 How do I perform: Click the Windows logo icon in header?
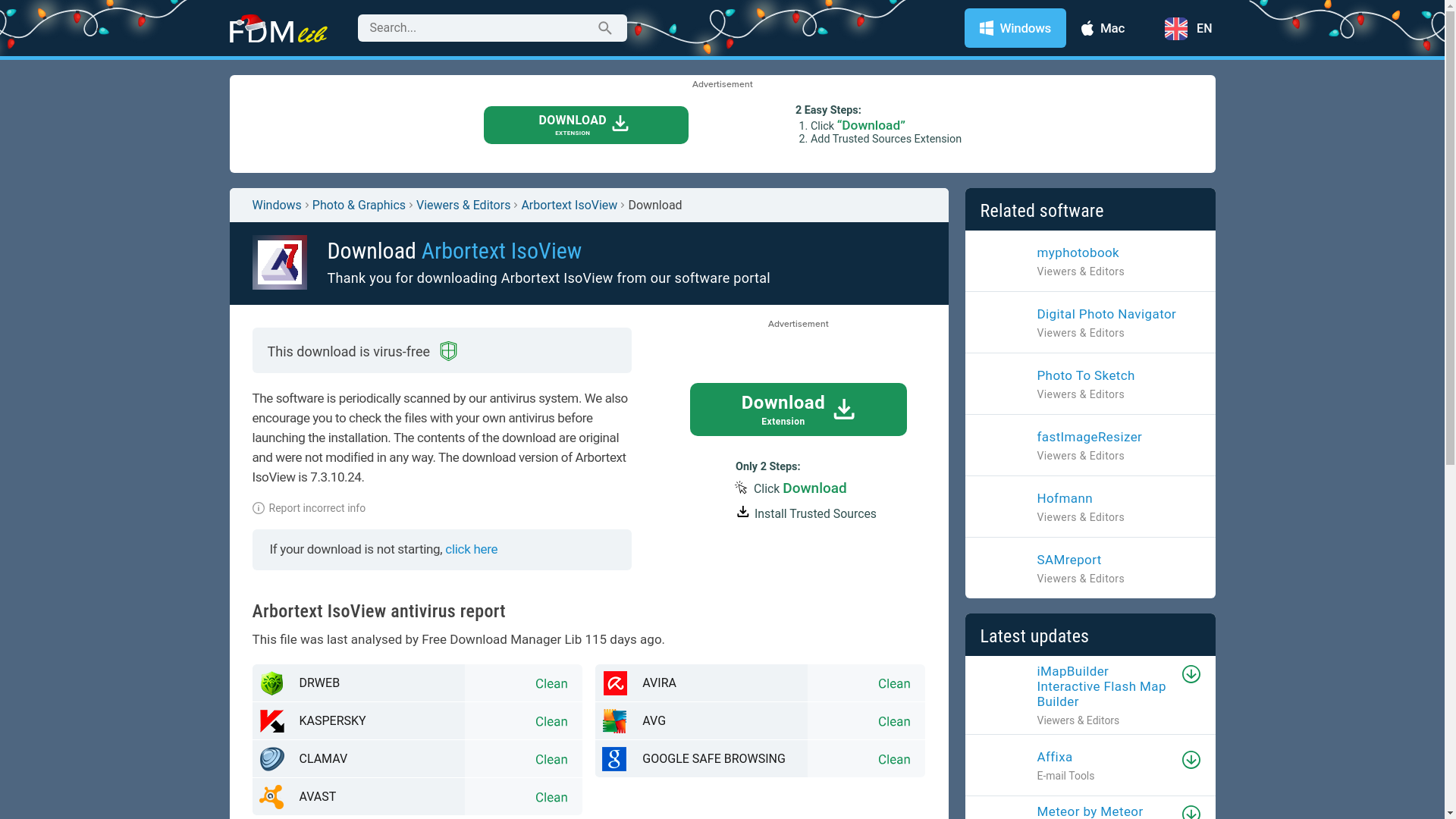pos(986,28)
